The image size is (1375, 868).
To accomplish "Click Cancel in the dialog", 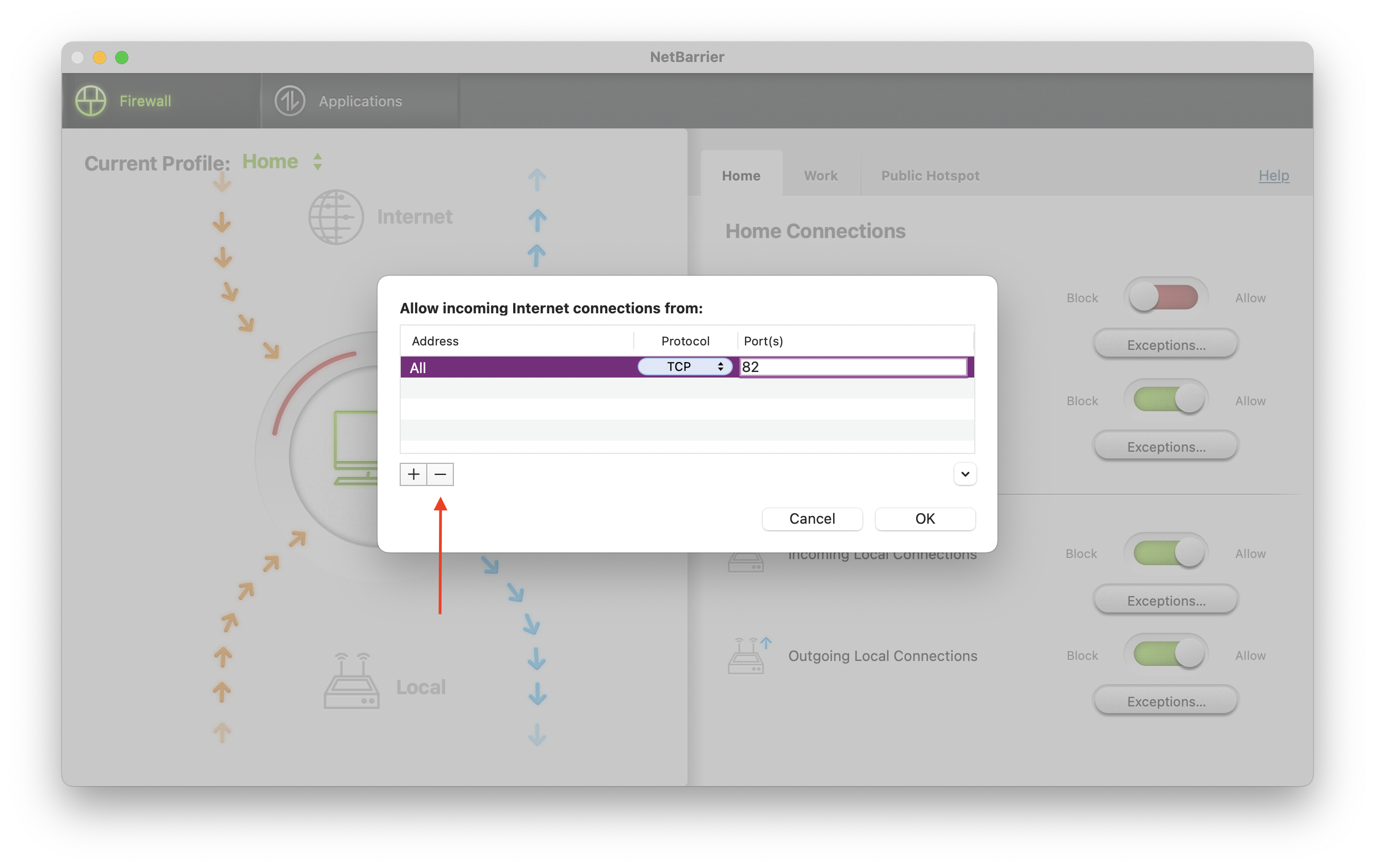I will [x=812, y=519].
